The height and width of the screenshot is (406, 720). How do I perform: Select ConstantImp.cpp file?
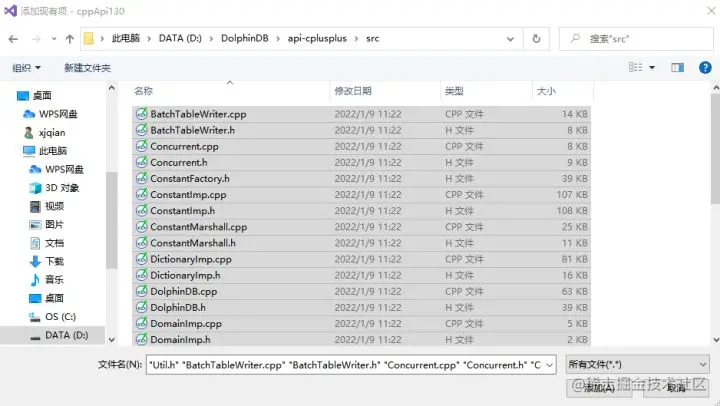[x=361, y=195]
